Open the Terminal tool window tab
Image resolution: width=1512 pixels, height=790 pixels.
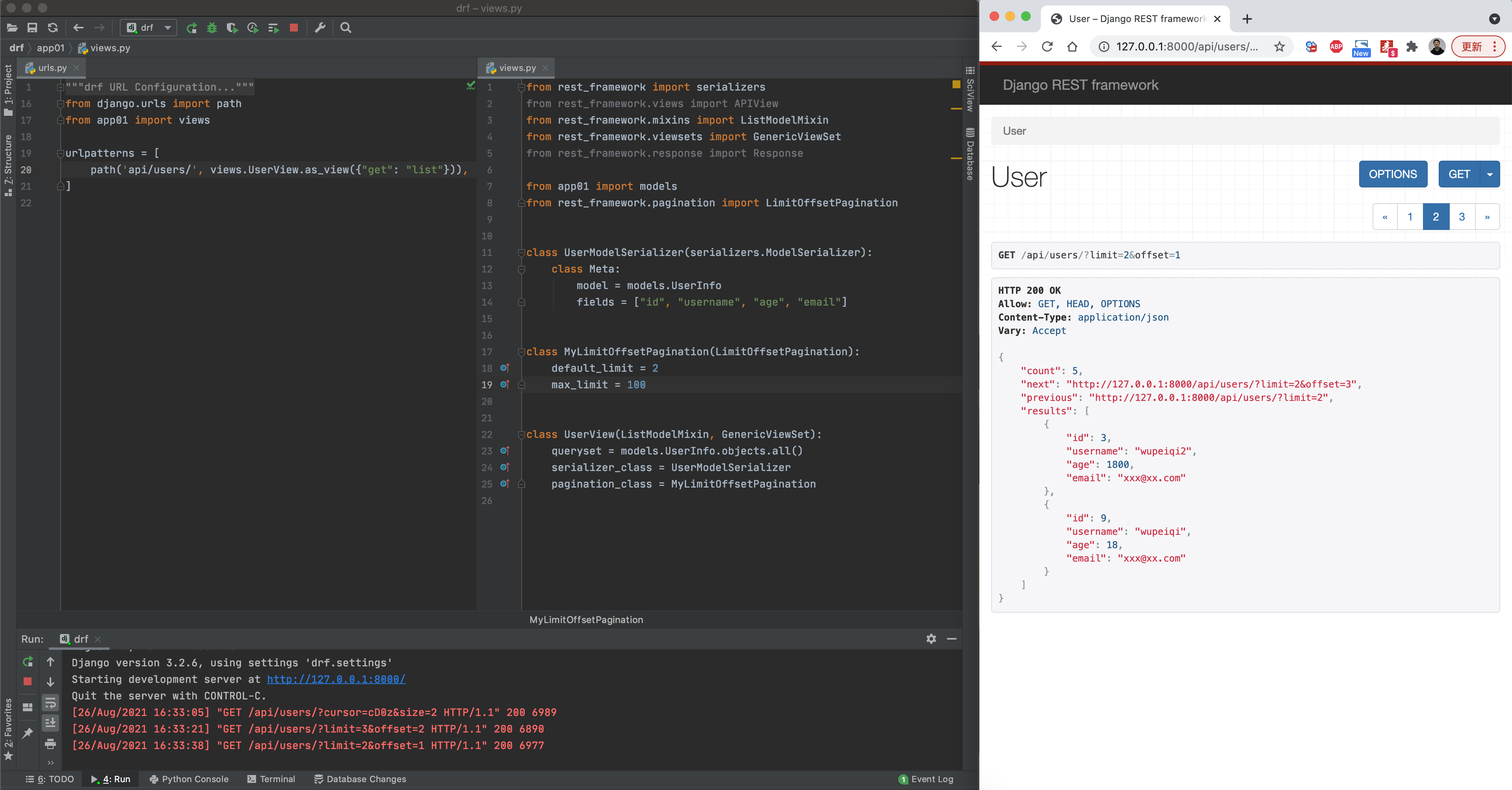tap(271, 779)
